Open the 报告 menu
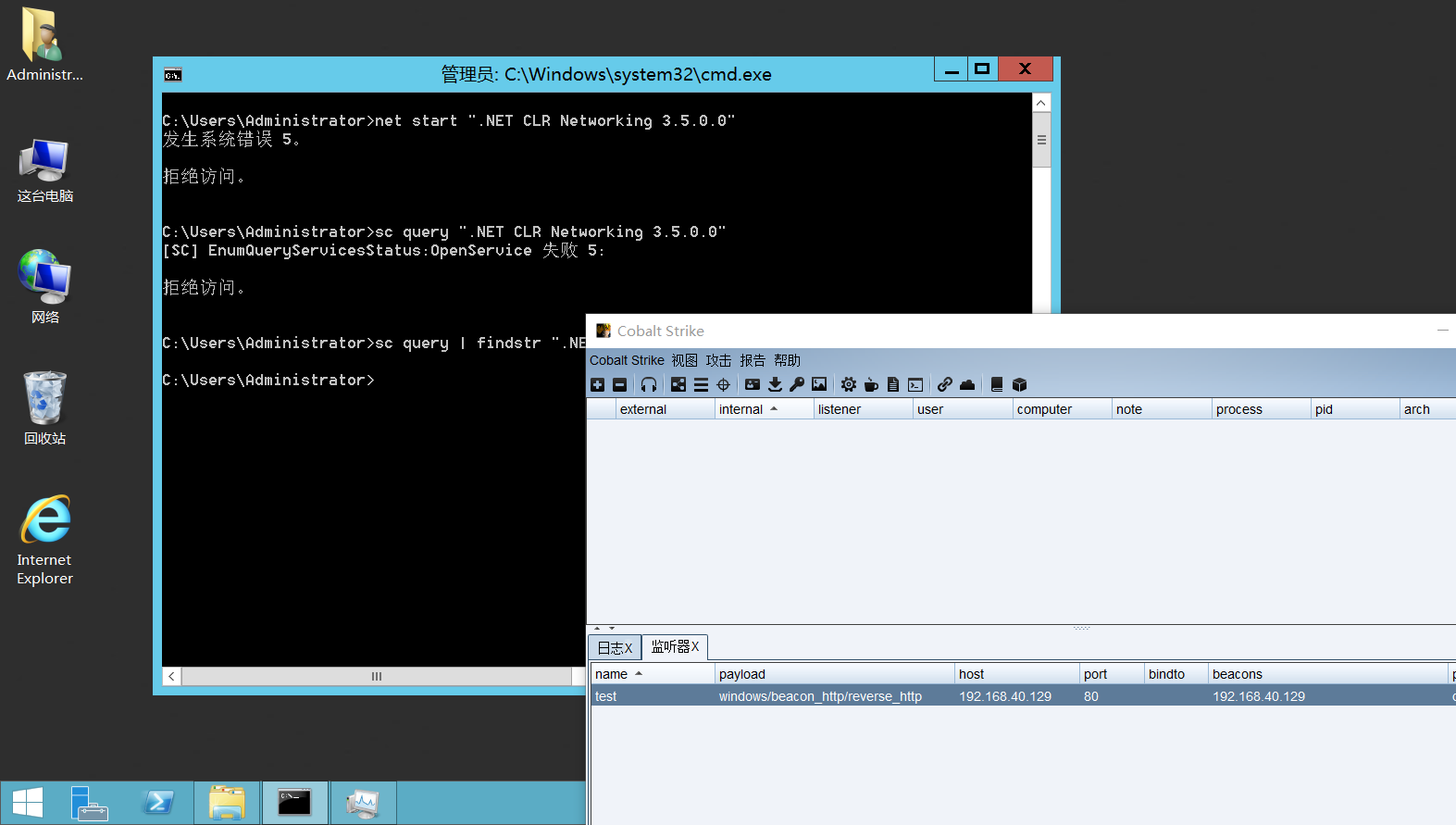 click(x=753, y=360)
